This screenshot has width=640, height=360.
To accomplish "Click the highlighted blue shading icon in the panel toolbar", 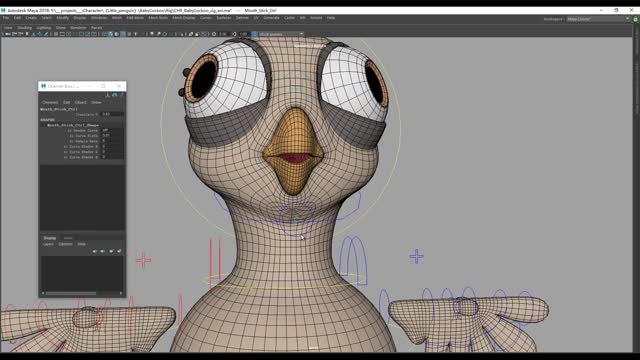I will [110, 34].
